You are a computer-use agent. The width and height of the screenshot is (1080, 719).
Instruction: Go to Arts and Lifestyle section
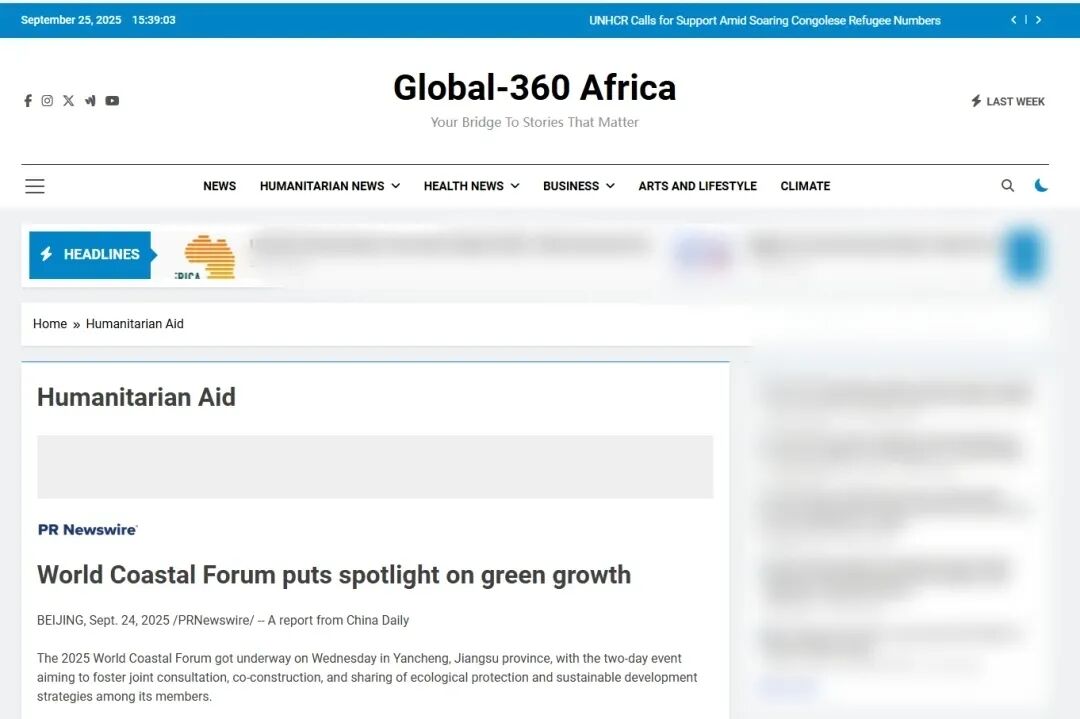tap(697, 186)
